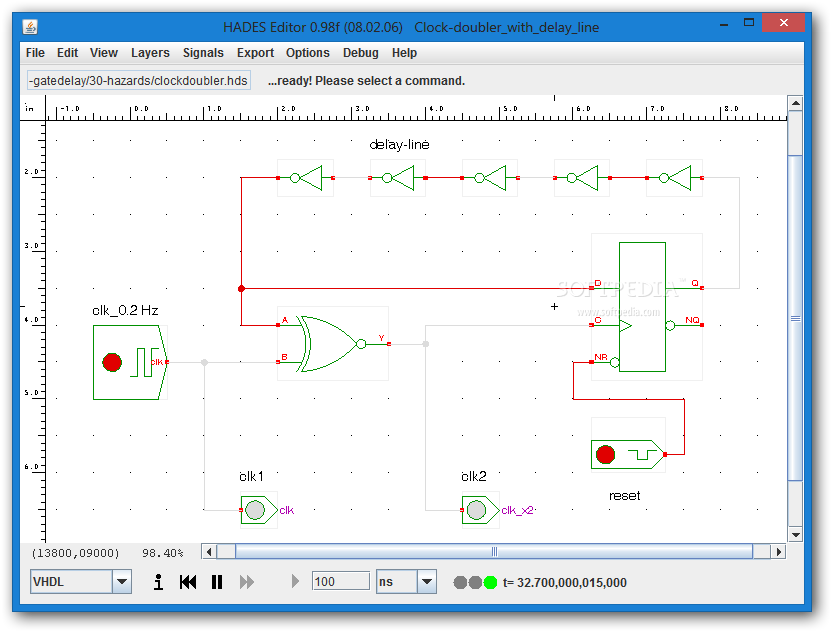832x632 pixels.
Task: Click the clock waveform symbol in clock generator
Action: click(144, 362)
